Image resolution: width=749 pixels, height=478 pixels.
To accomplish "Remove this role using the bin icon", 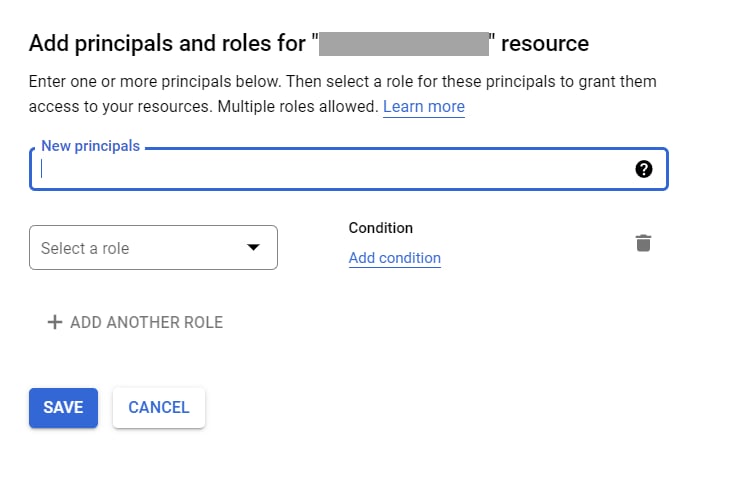I will click(x=643, y=243).
